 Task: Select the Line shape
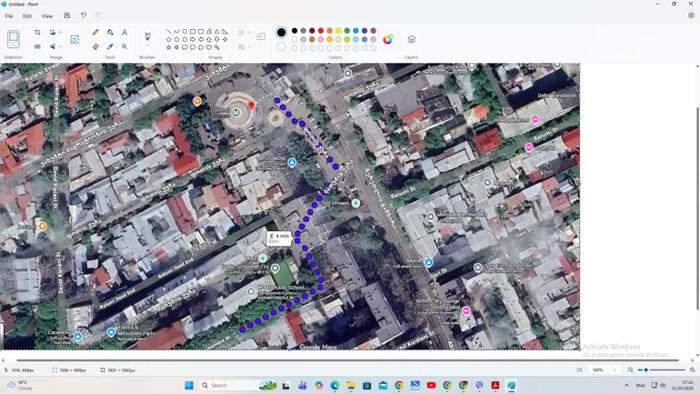[169, 32]
